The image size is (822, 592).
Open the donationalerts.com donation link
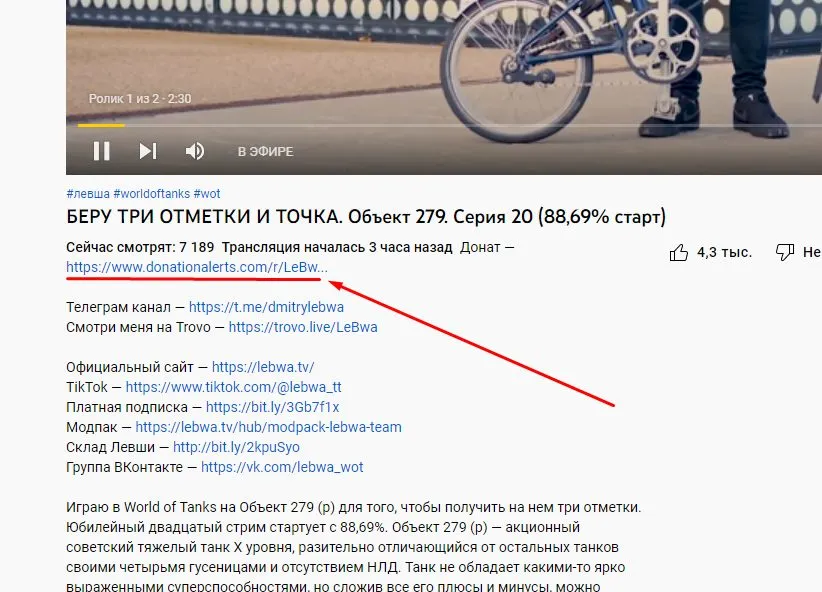point(197,267)
